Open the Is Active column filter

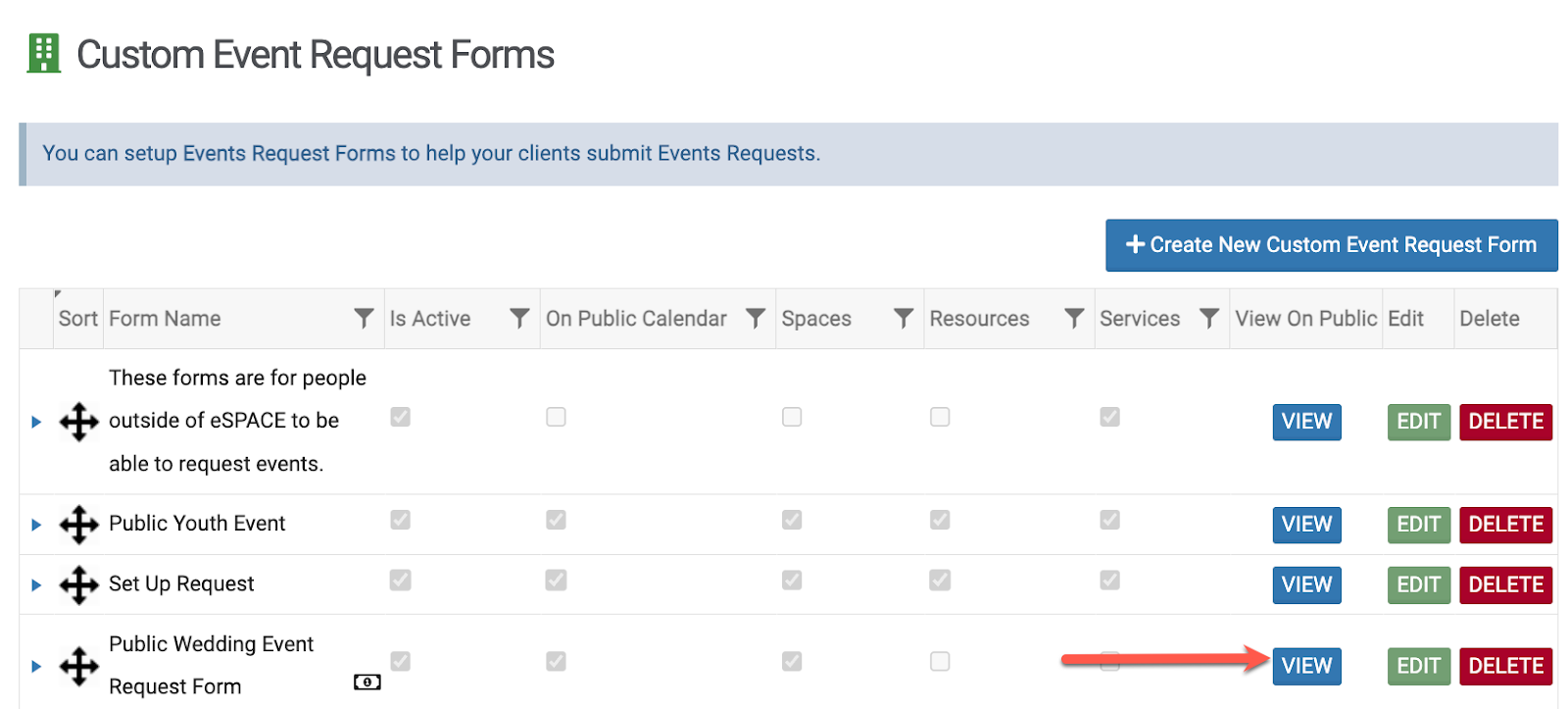pyautogui.click(x=519, y=319)
